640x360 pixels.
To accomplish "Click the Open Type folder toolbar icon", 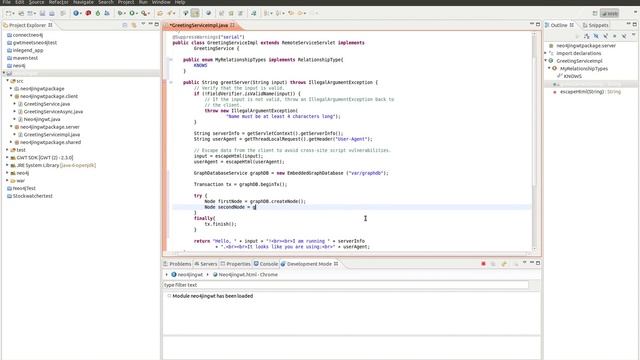I will pyautogui.click(x=160, y=13).
